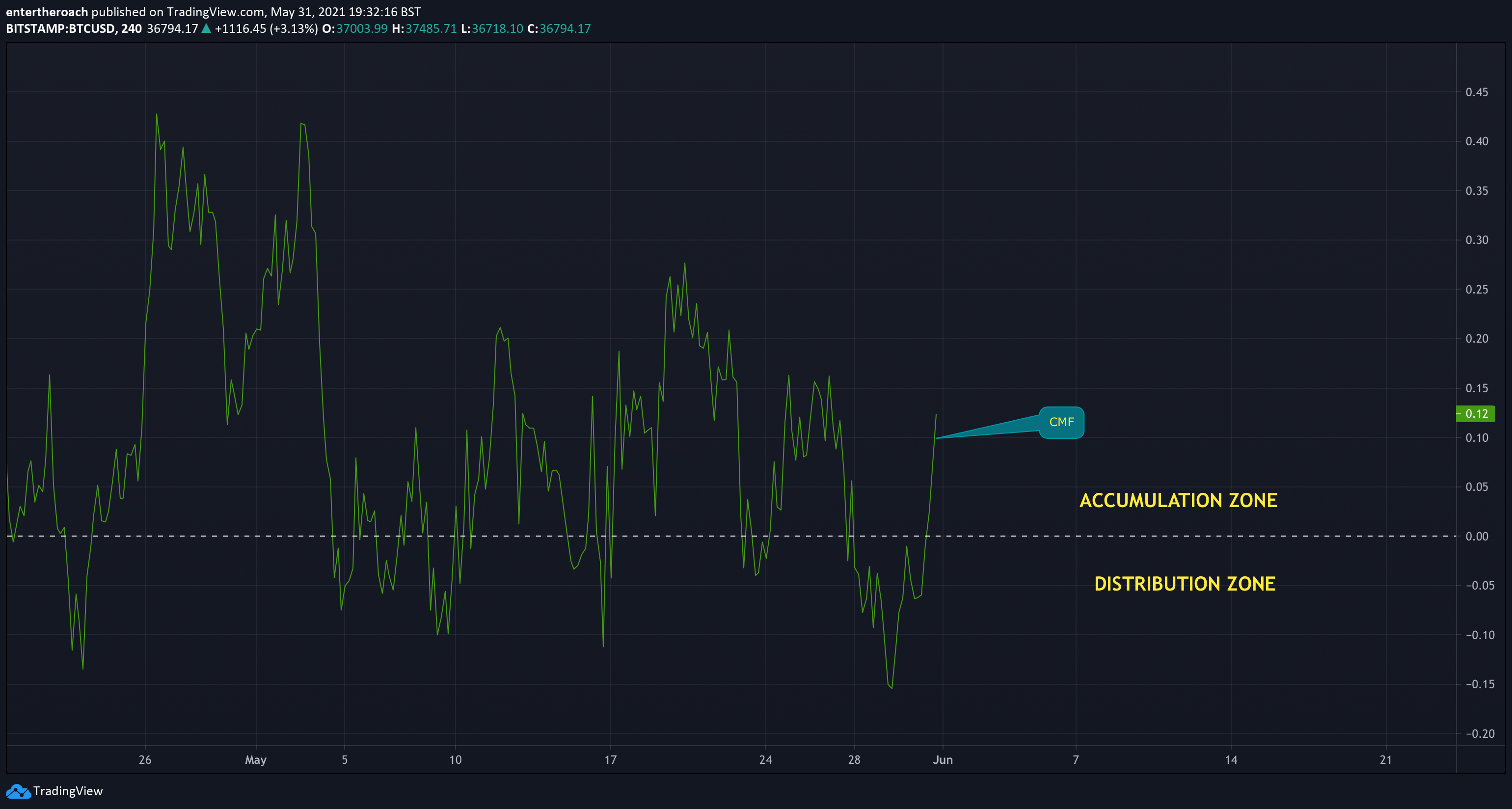This screenshot has width=1512, height=809.
Task: Click the −0.15 price axis label
Action: click(x=1480, y=684)
